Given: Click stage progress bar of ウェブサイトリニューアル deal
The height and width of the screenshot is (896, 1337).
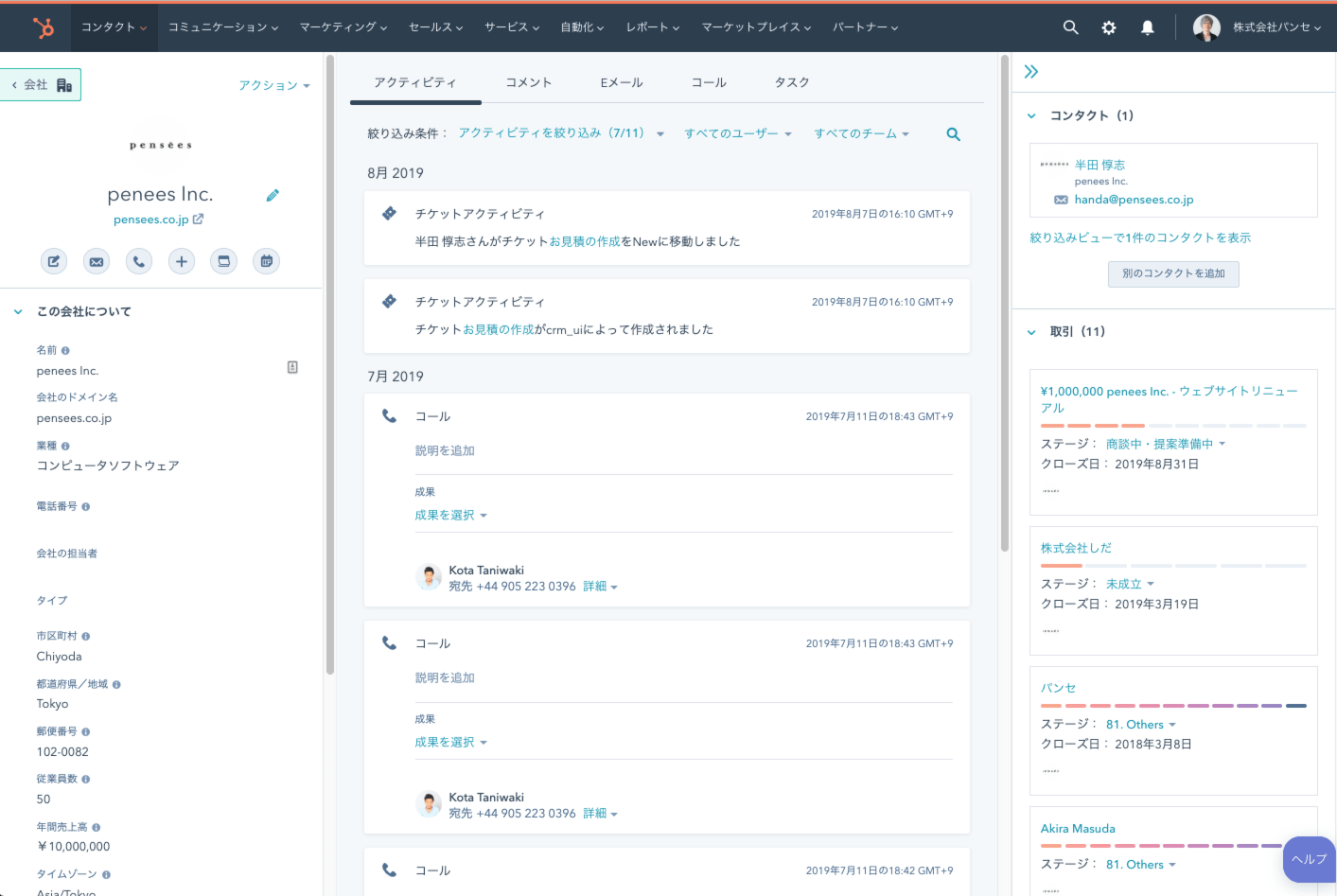Looking at the screenshot, I should [x=1173, y=426].
